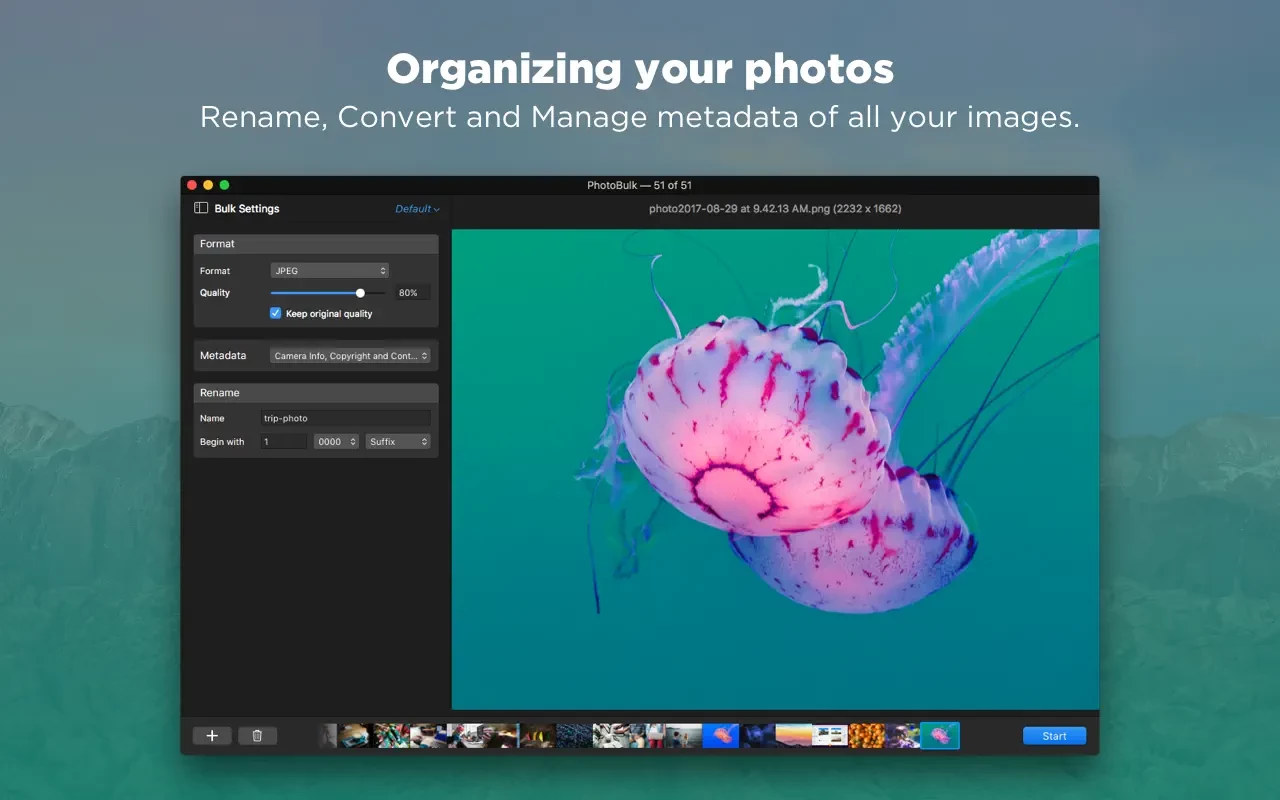Select the highlighted pink jellyfish thumbnail

coord(939,736)
